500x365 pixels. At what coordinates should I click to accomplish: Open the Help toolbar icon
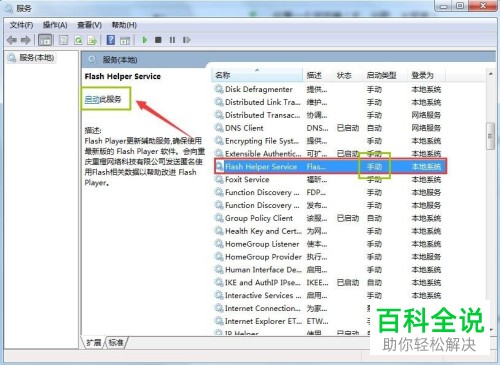[111, 40]
